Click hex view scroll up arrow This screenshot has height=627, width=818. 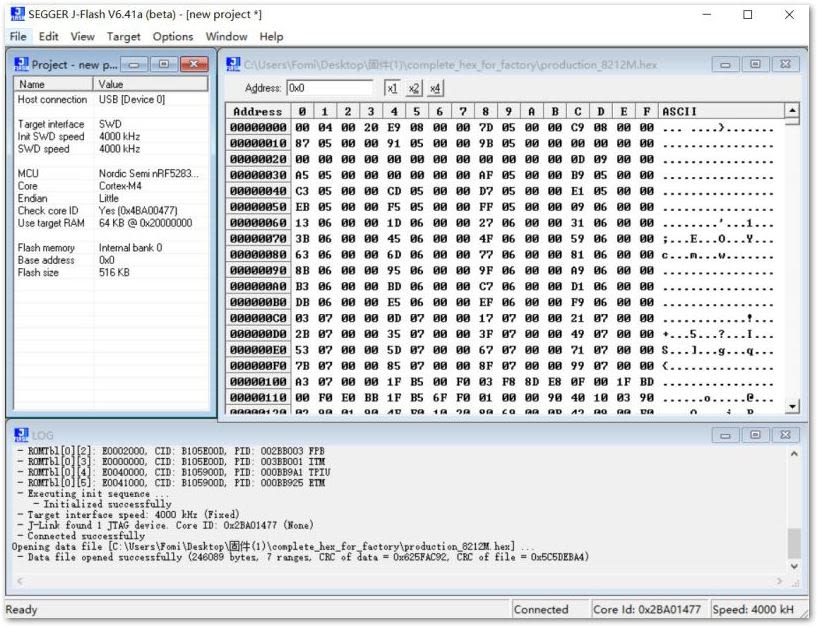click(792, 111)
